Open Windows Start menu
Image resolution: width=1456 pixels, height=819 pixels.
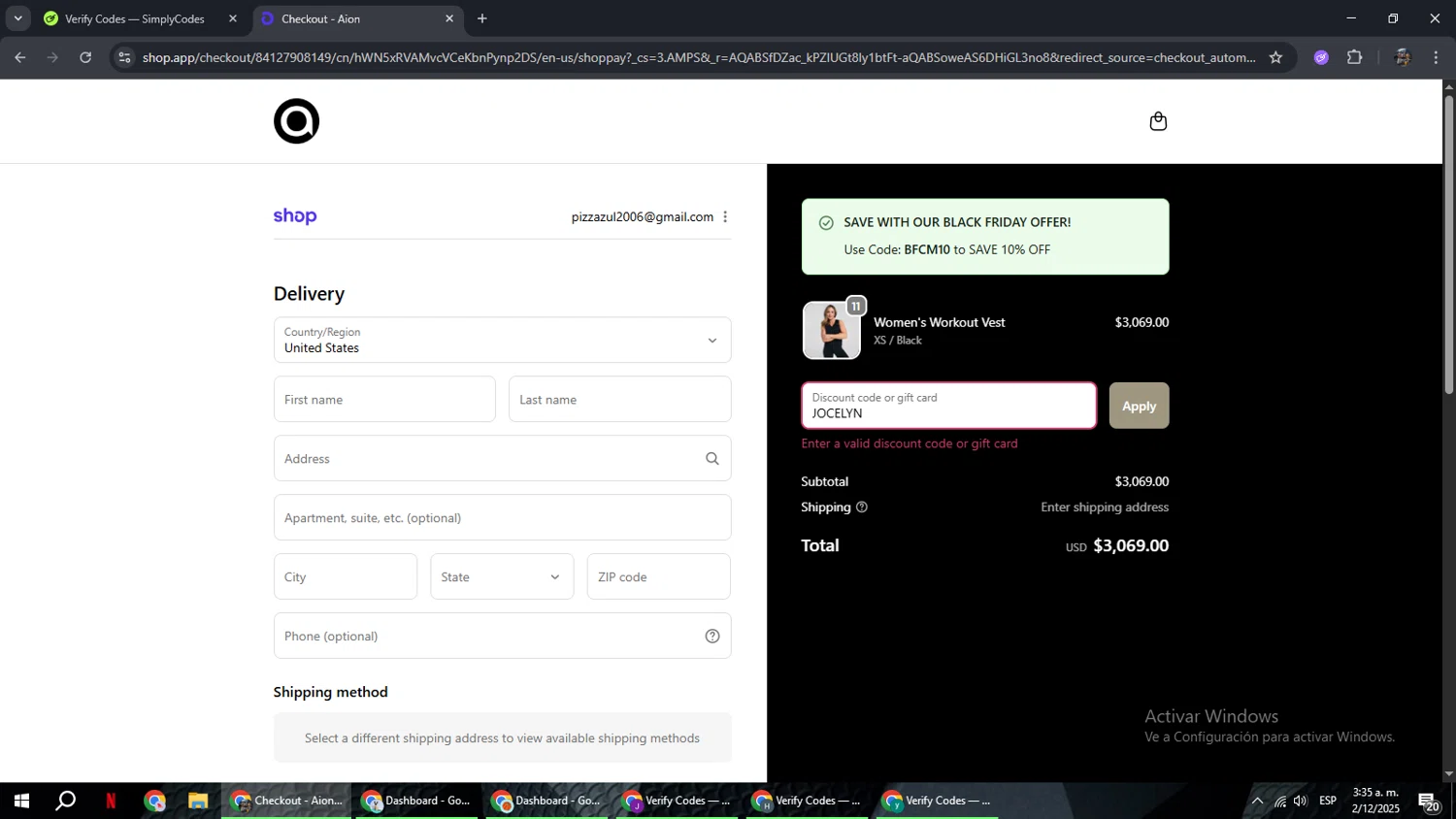coord(21,801)
